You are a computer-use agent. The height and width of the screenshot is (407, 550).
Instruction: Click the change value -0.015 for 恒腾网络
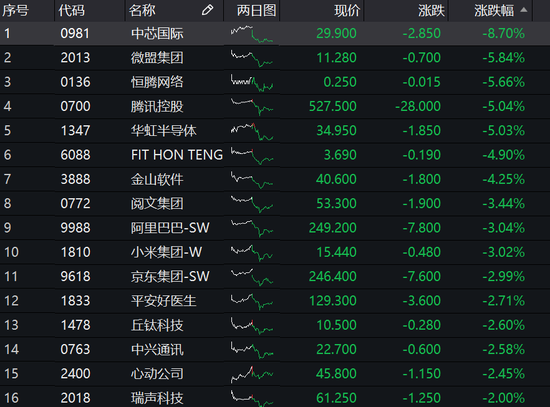point(422,82)
